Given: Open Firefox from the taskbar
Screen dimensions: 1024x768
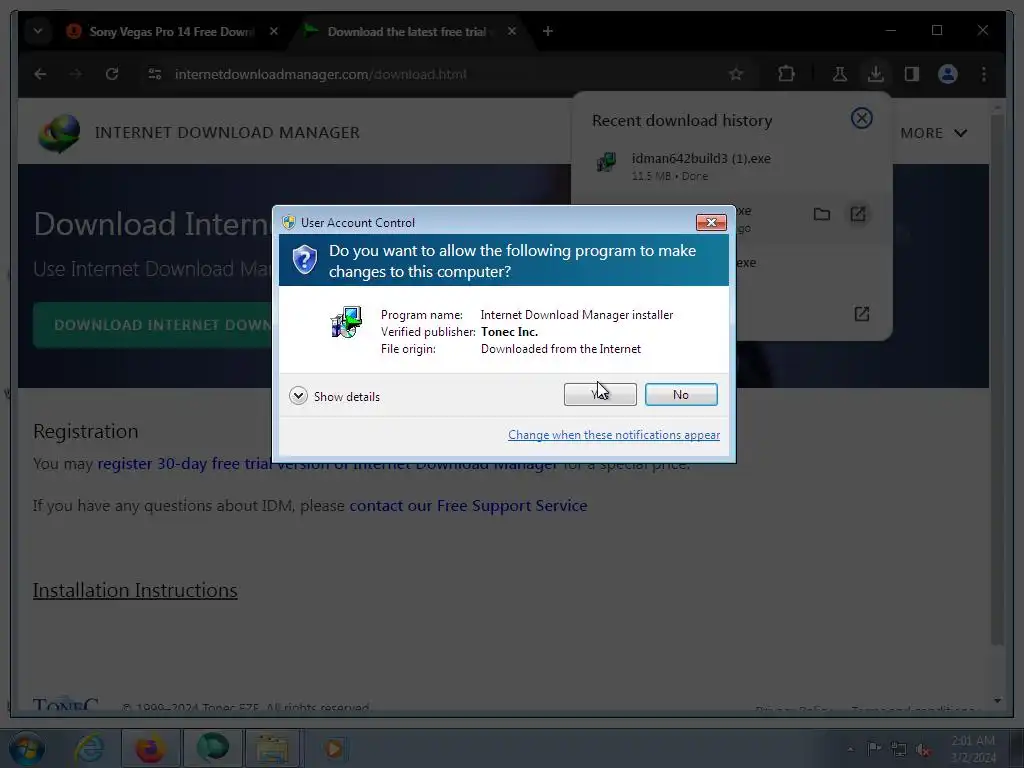Looking at the screenshot, I should coord(150,748).
